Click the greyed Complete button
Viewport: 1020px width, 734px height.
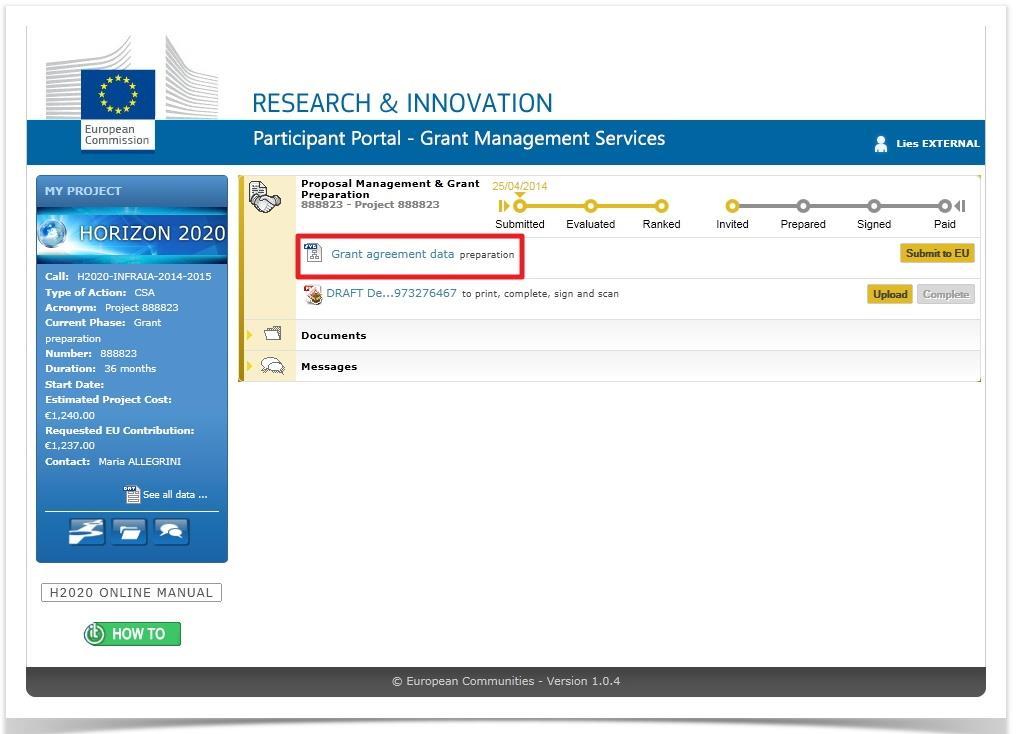(946, 294)
